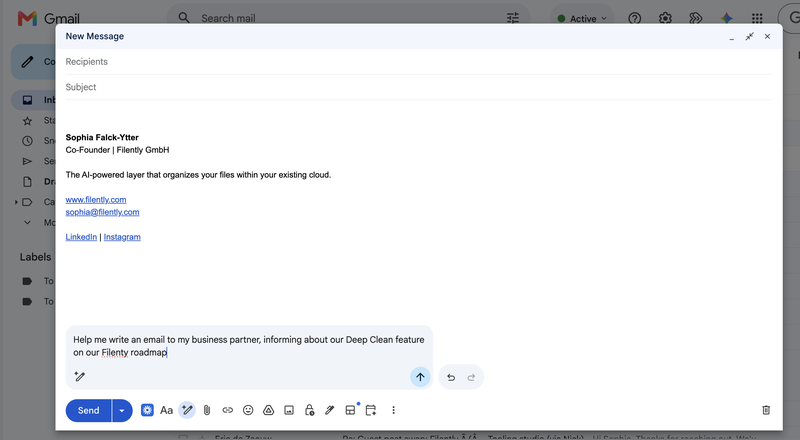This screenshot has height=440, width=800.
Task: Undo the last prompt edit
Action: pyautogui.click(x=451, y=377)
